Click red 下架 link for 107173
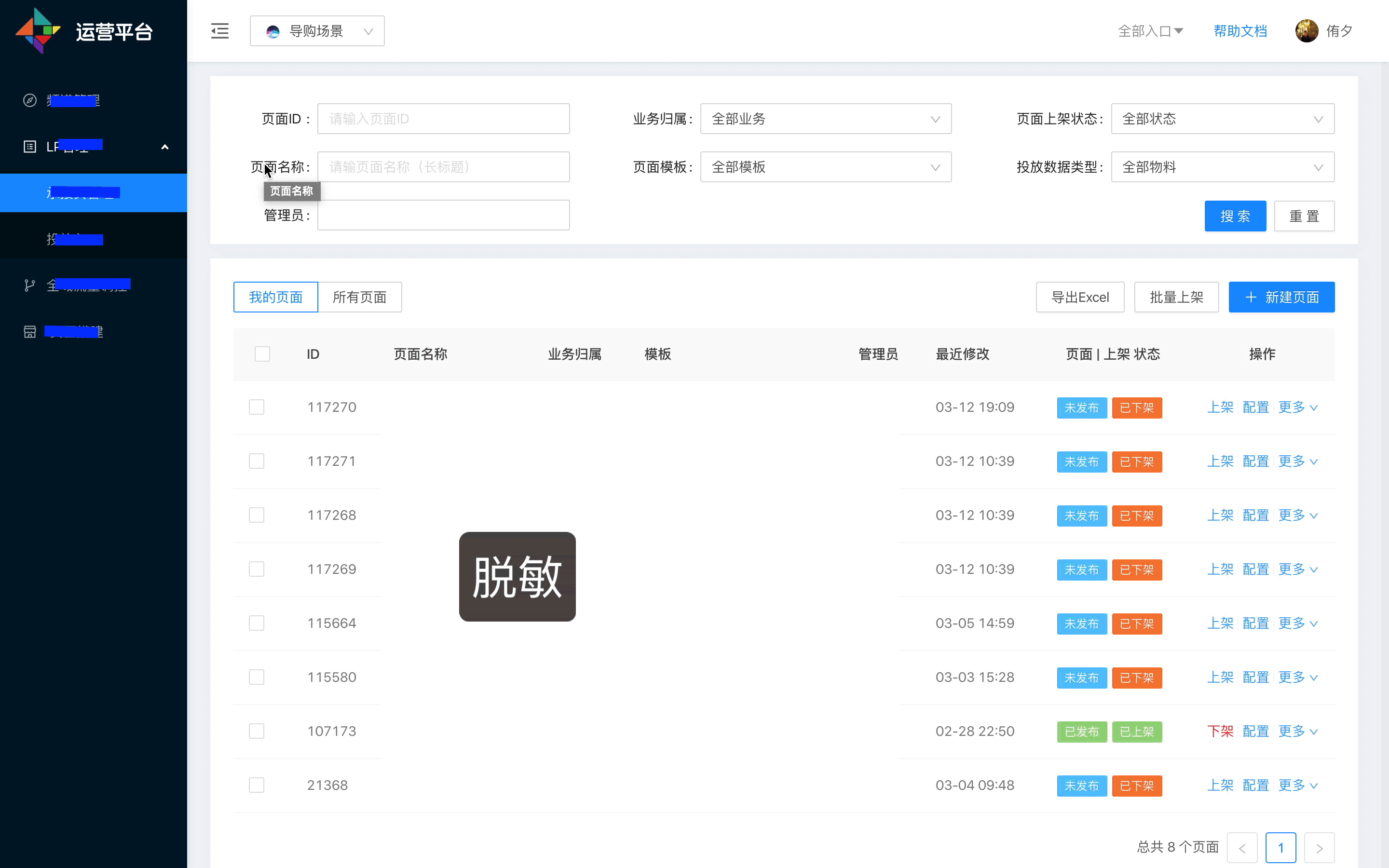Image resolution: width=1389 pixels, height=868 pixels. point(1220,732)
